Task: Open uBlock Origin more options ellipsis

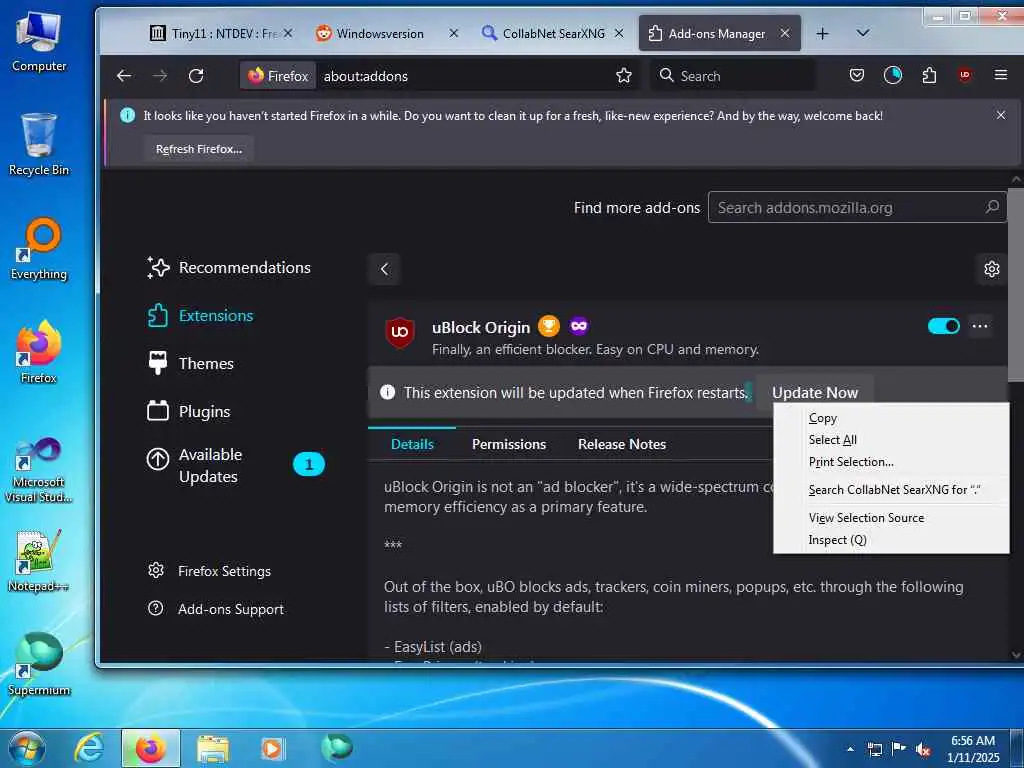Action: tap(980, 326)
